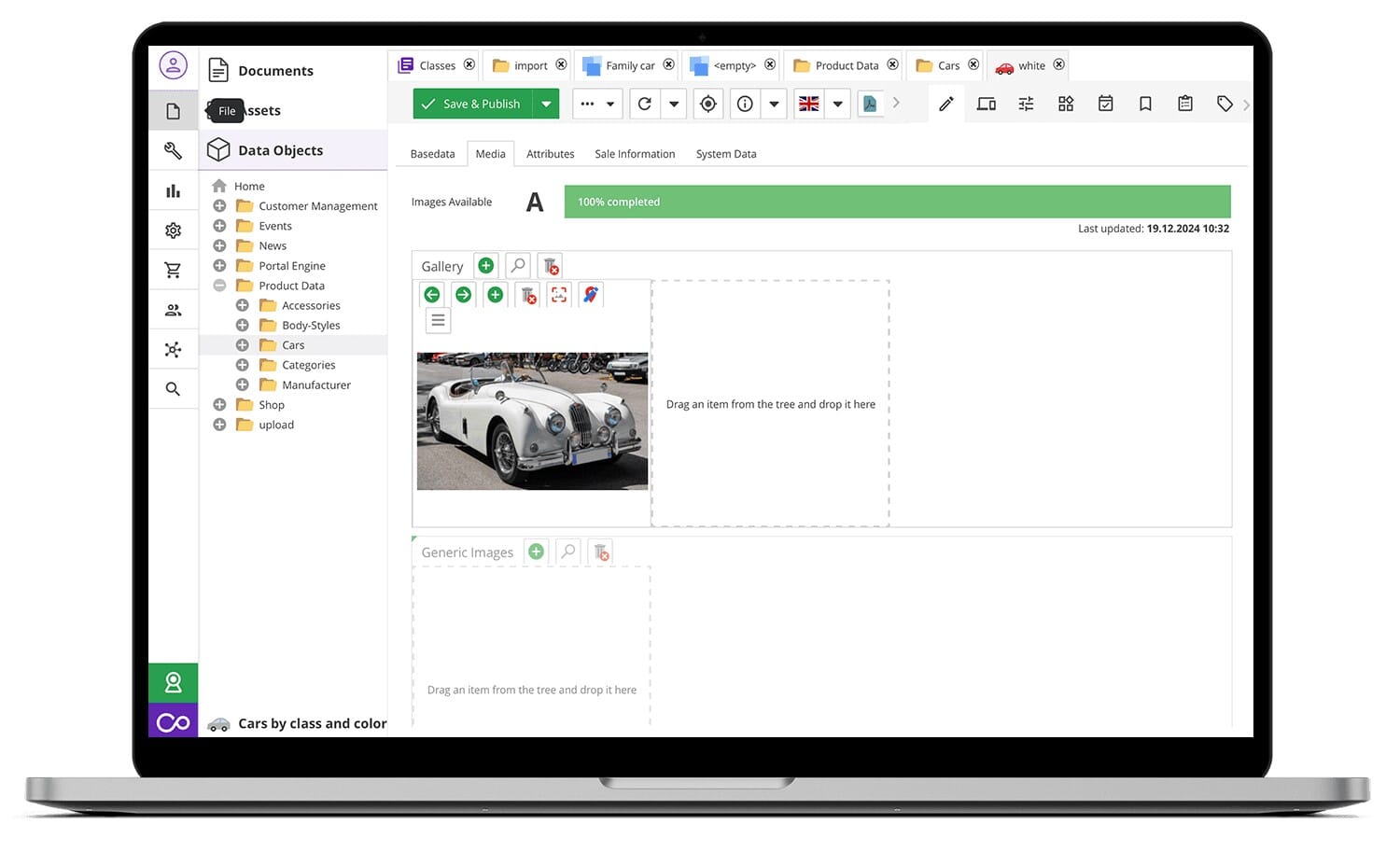Click the show in tree target icon
1400x852 pixels.
click(708, 104)
